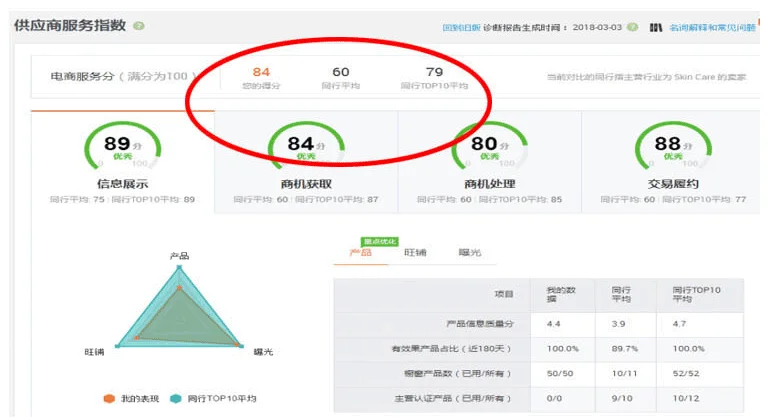Click the 电商服务分 label

point(82,77)
